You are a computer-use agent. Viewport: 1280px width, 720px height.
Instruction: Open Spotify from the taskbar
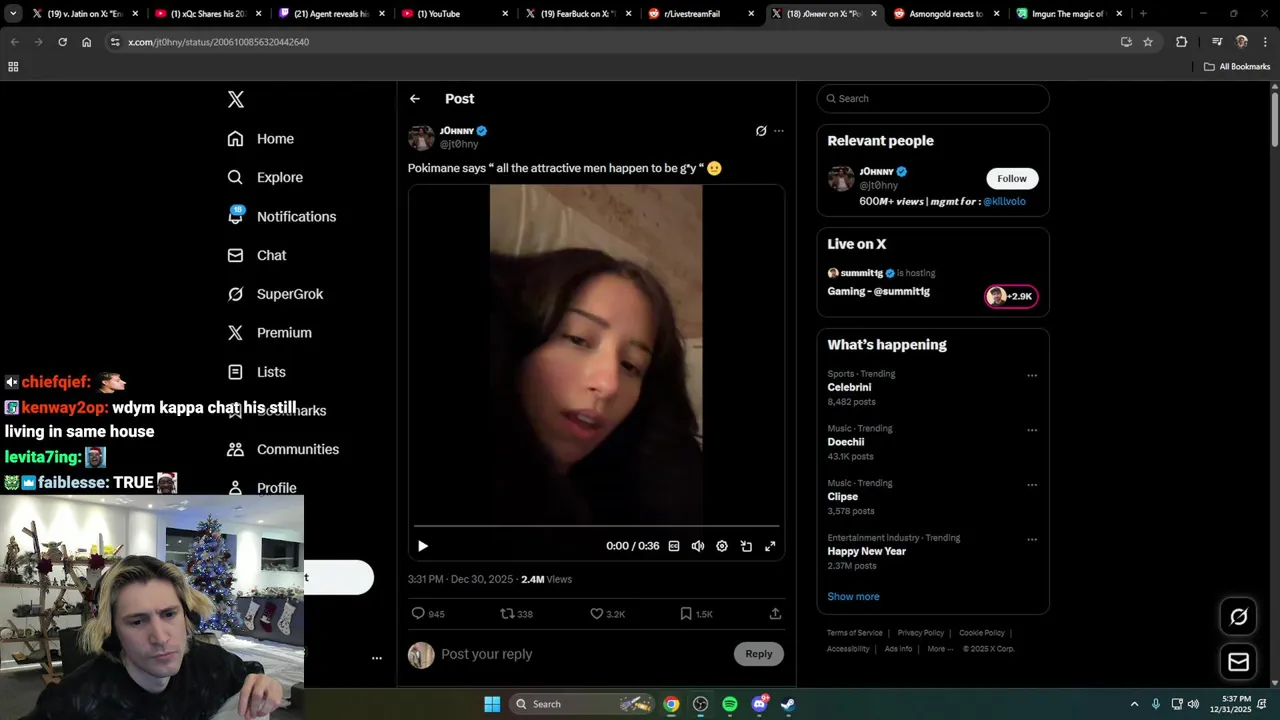[x=730, y=704]
